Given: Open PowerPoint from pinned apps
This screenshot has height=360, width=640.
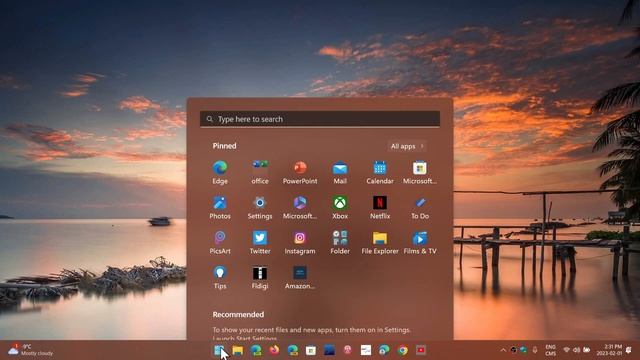Looking at the screenshot, I should [x=300, y=172].
